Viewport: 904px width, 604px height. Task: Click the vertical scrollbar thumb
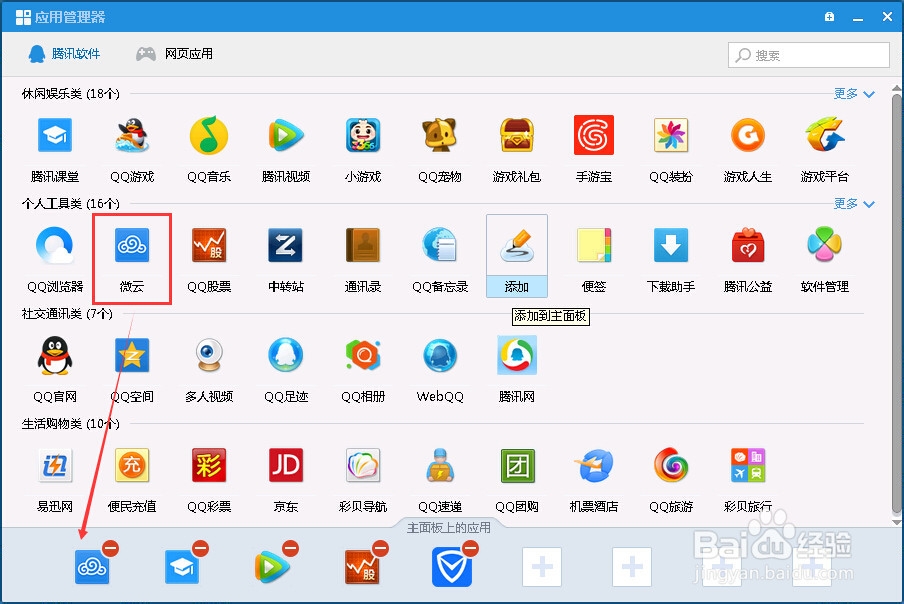897,303
